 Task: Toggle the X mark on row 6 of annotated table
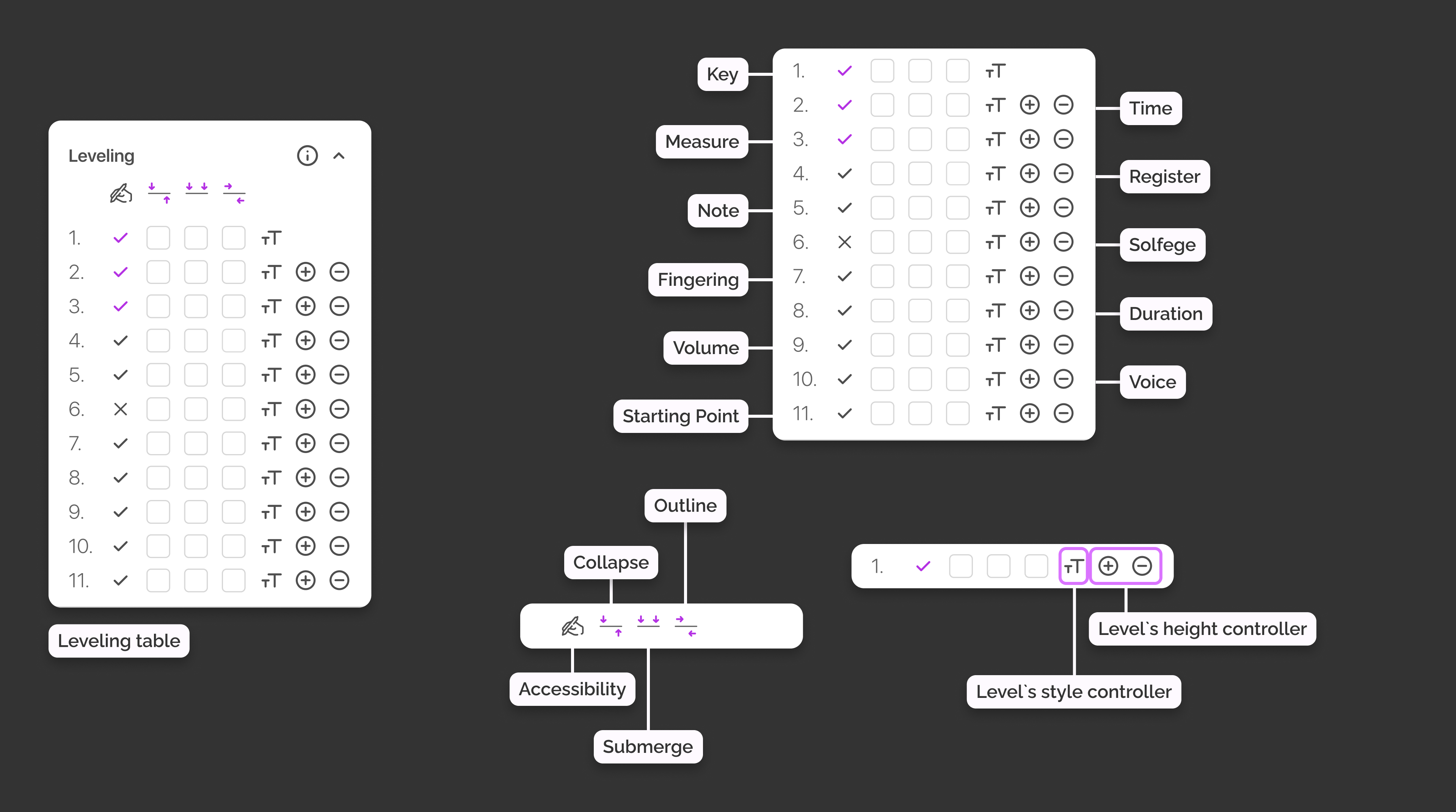(844, 242)
